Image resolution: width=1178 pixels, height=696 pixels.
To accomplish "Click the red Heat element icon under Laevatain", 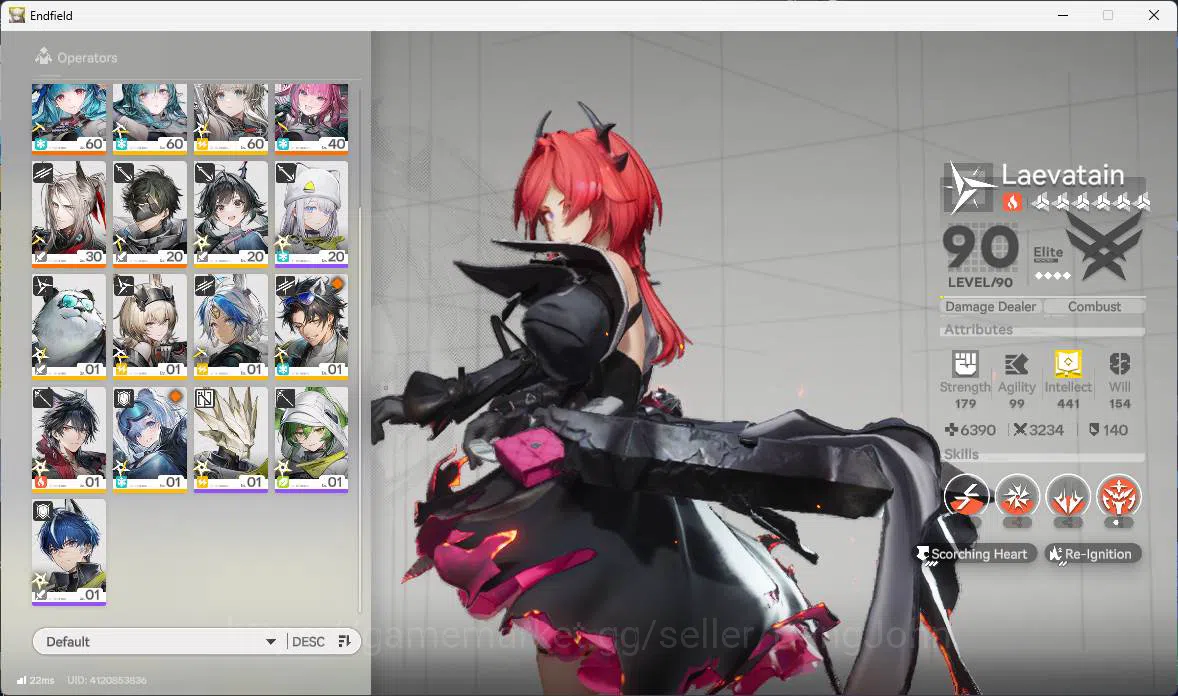I will coord(1012,201).
